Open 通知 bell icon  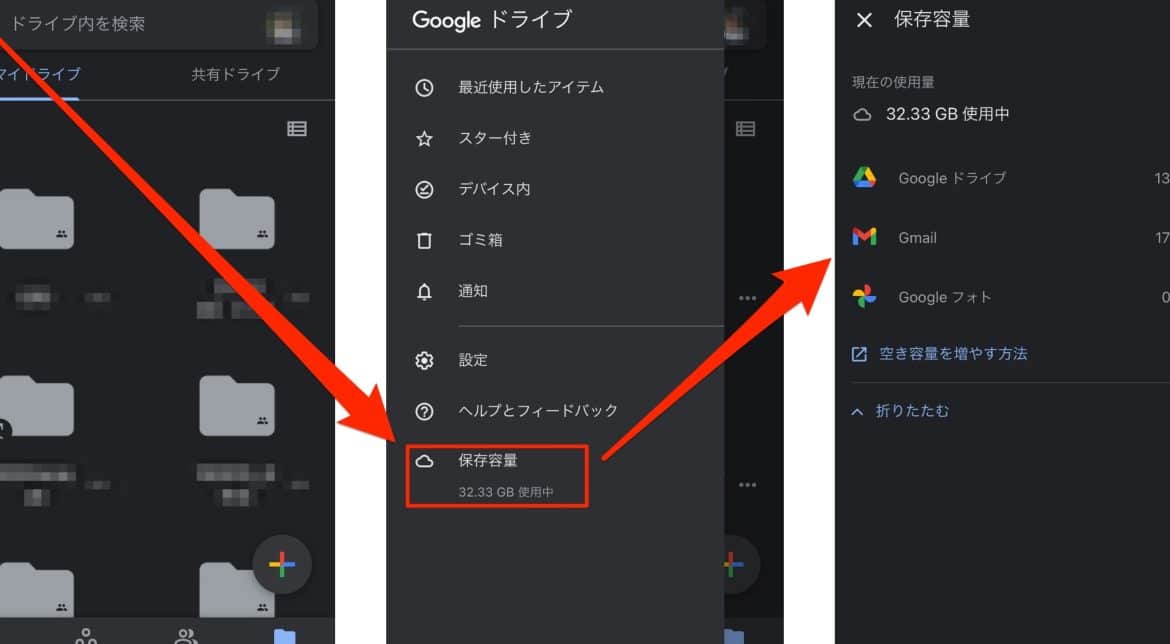point(424,292)
